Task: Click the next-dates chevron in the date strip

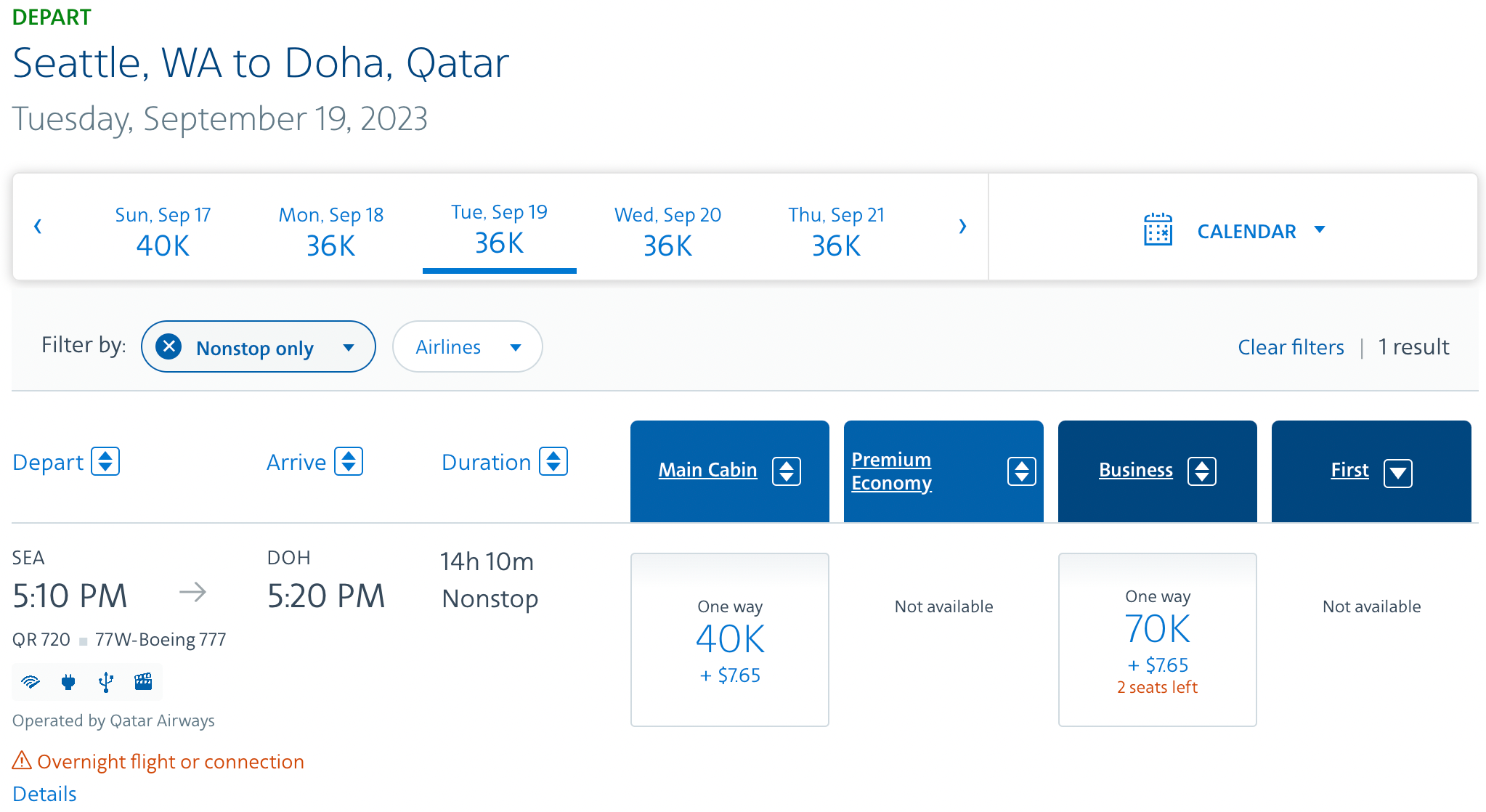Action: coord(962,227)
